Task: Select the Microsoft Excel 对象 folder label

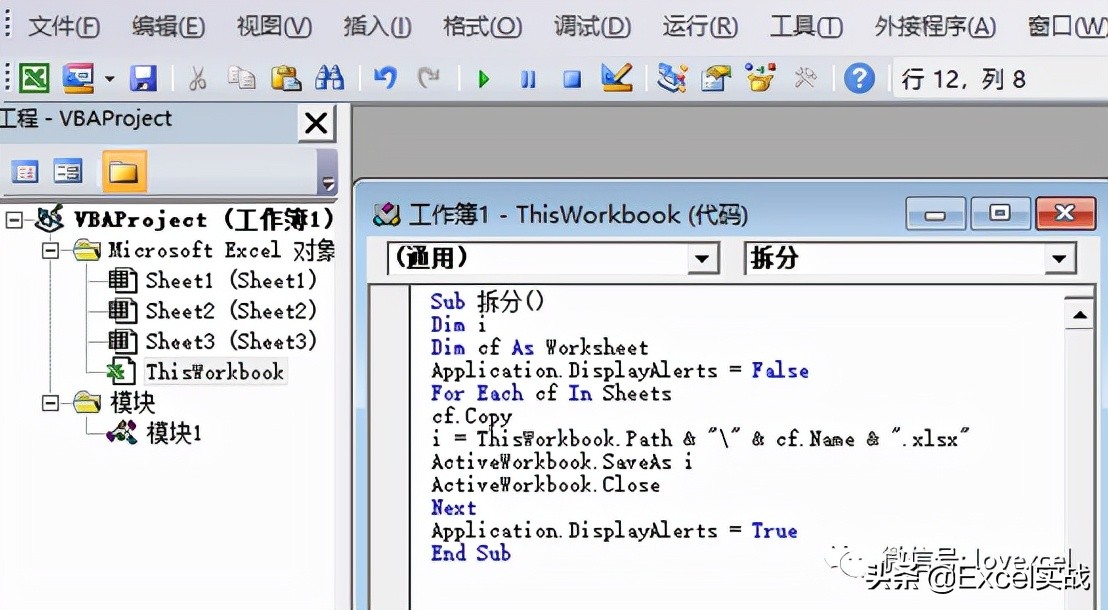Action: coord(221,250)
